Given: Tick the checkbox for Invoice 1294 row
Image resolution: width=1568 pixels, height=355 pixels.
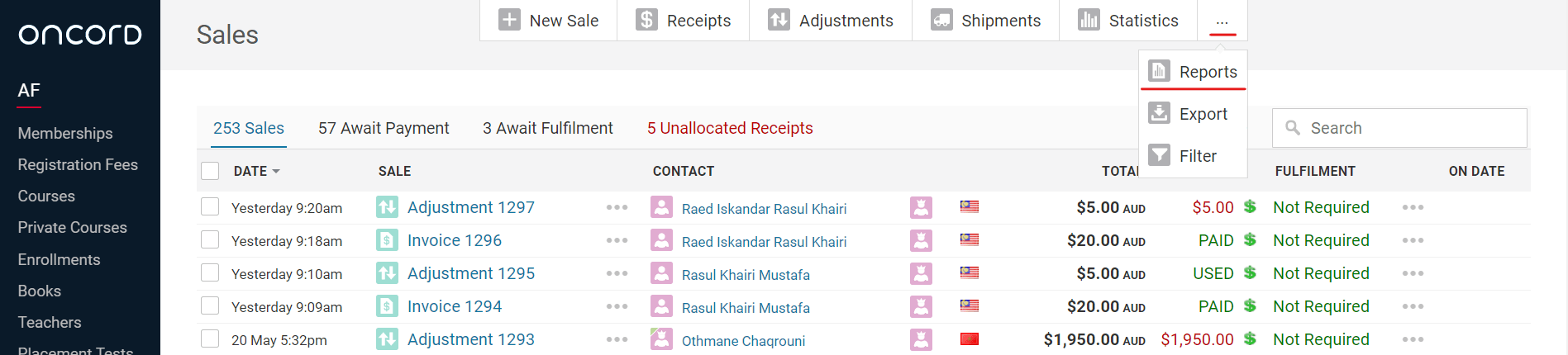Looking at the screenshot, I should (210, 305).
